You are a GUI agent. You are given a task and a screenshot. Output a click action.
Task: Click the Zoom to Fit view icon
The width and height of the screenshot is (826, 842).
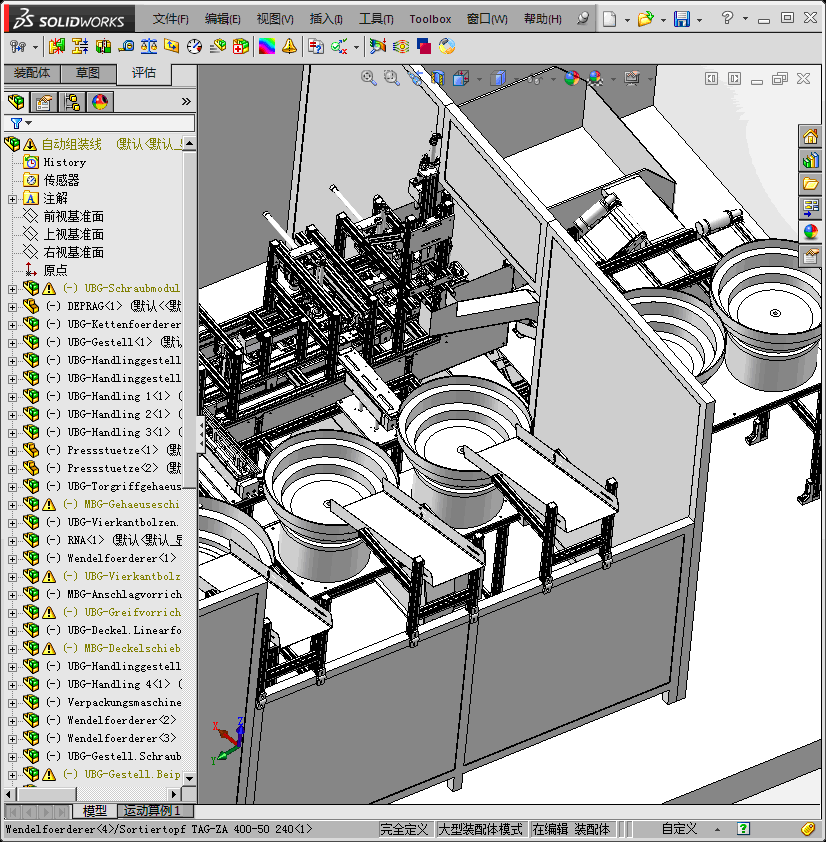pos(369,77)
